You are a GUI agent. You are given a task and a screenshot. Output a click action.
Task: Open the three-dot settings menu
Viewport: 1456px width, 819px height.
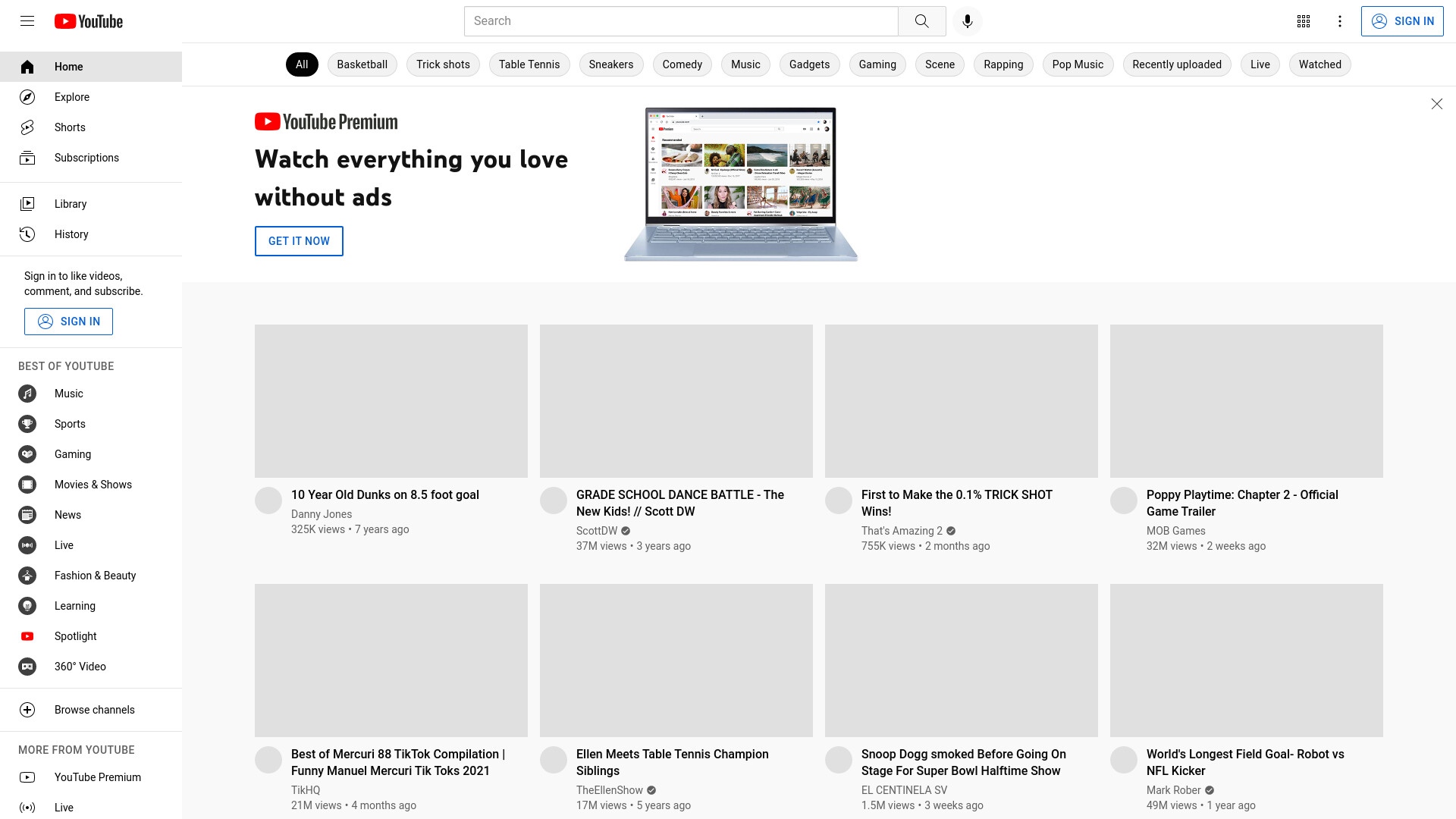[x=1340, y=21]
